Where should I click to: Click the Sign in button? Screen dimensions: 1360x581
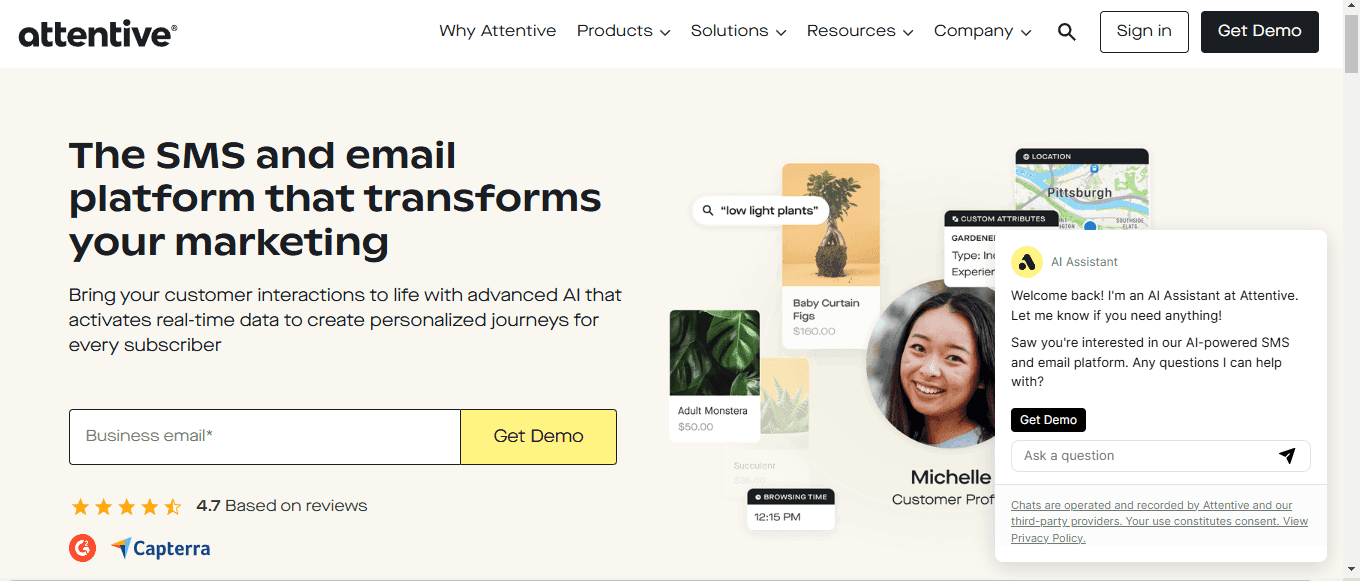click(1144, 32)
